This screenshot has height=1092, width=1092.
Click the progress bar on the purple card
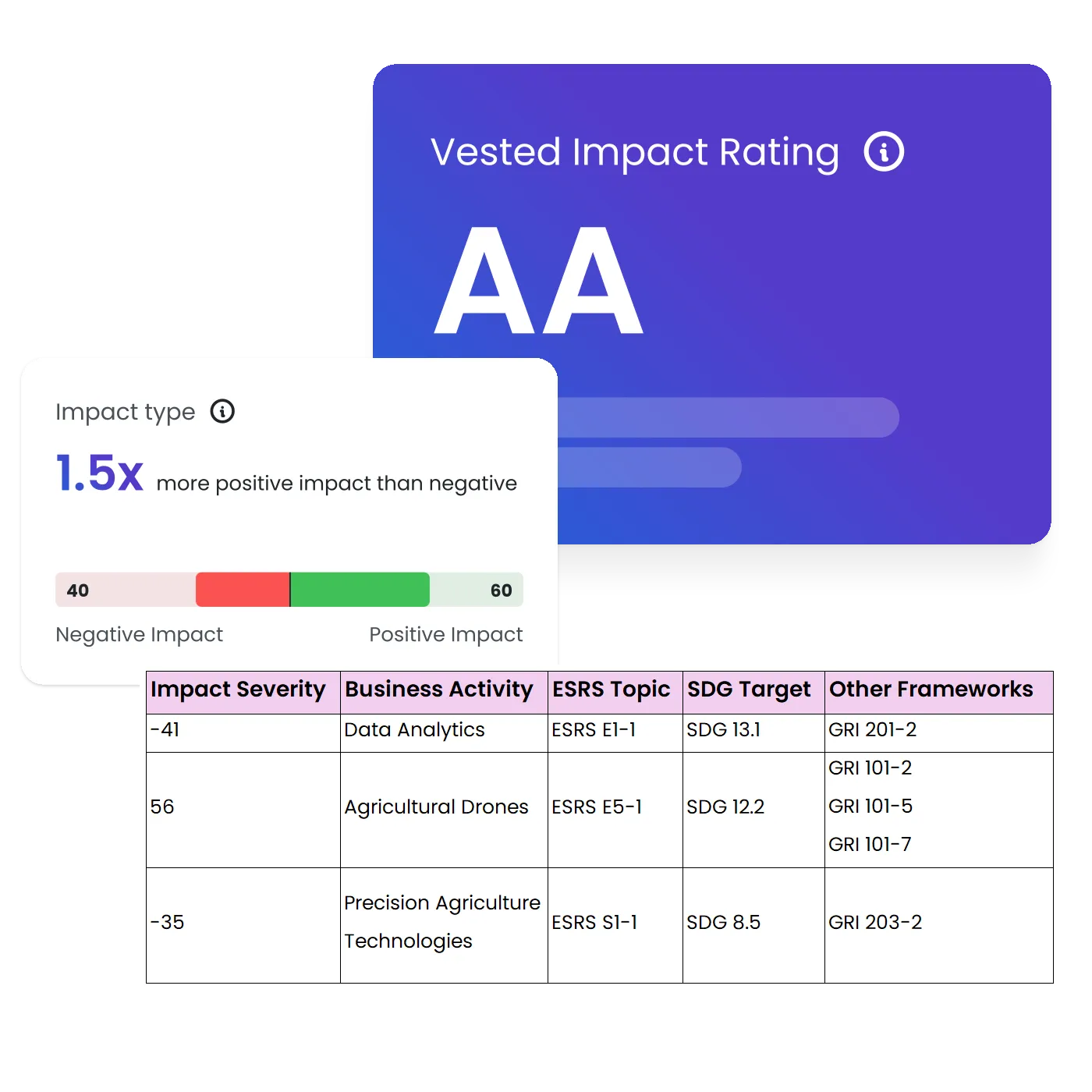pyautogui.click(x=725, y=418)
